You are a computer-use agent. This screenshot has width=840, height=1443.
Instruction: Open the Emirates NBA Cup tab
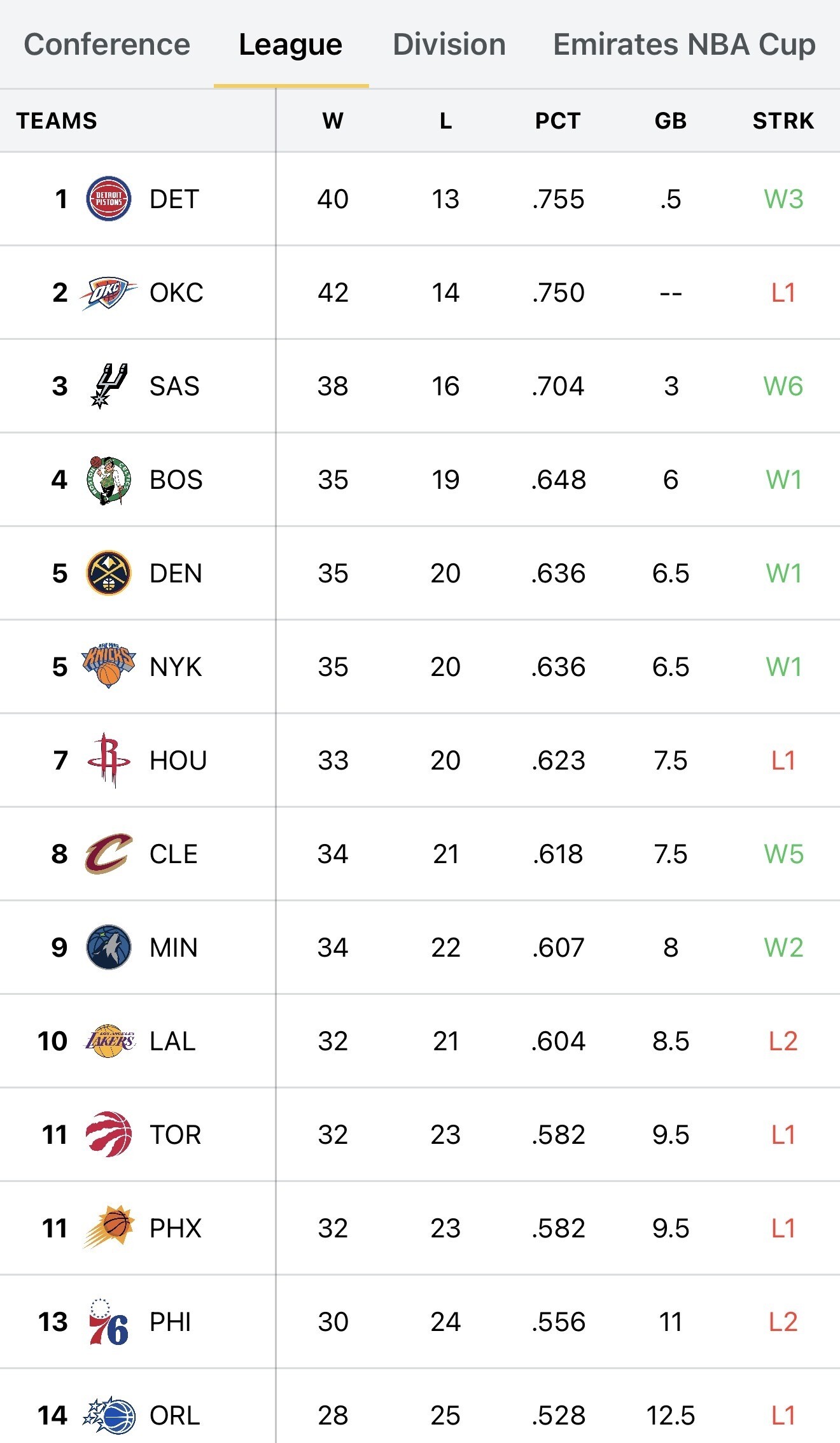(x=685, y=45)
